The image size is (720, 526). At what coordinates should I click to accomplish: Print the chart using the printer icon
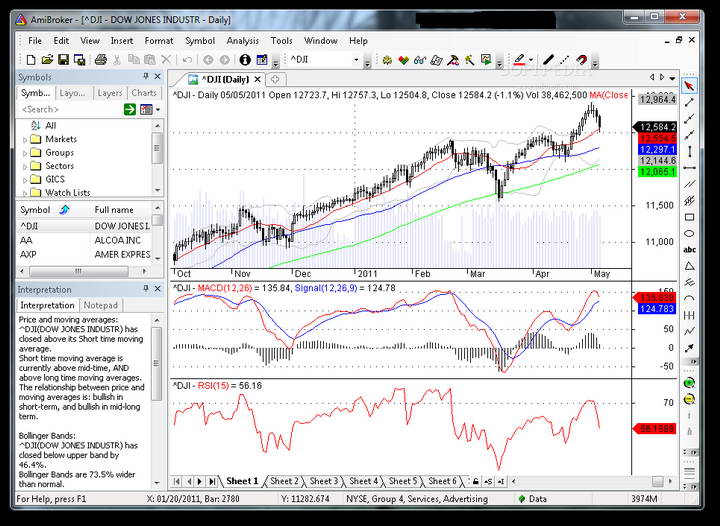pyautogui.click(x=101, y=60)
